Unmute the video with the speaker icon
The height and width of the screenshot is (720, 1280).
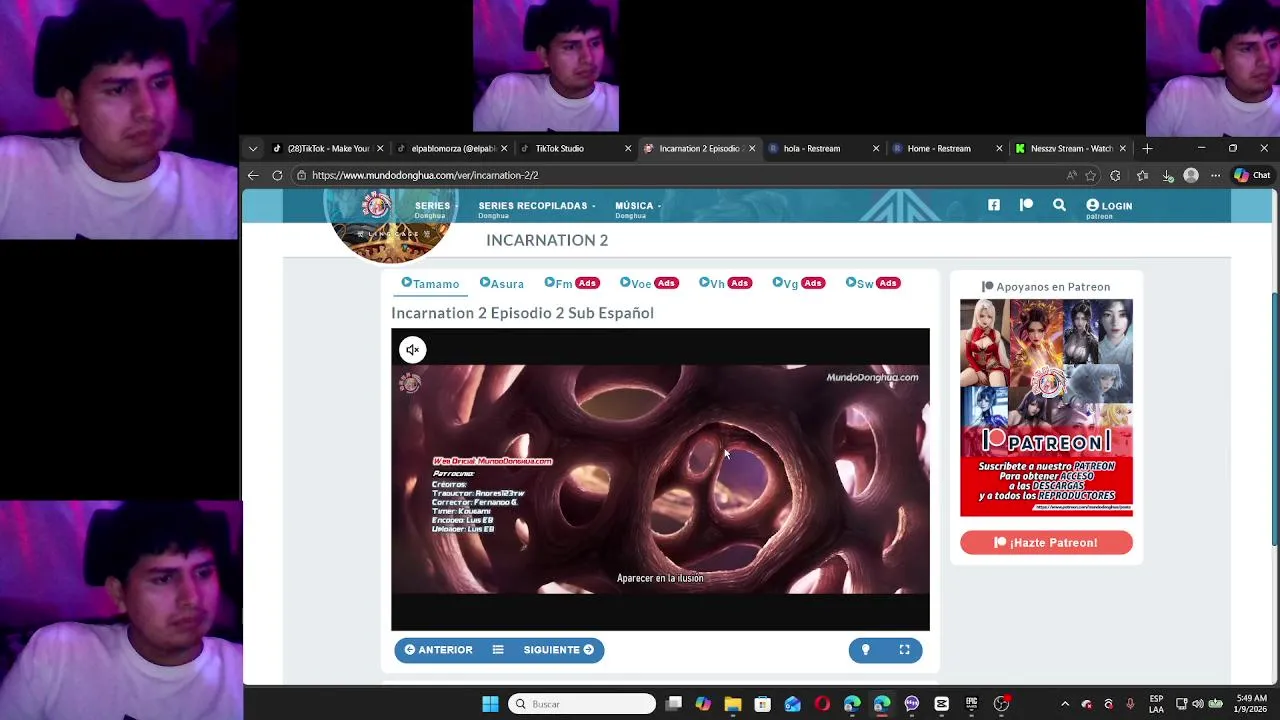pos(412,349)
